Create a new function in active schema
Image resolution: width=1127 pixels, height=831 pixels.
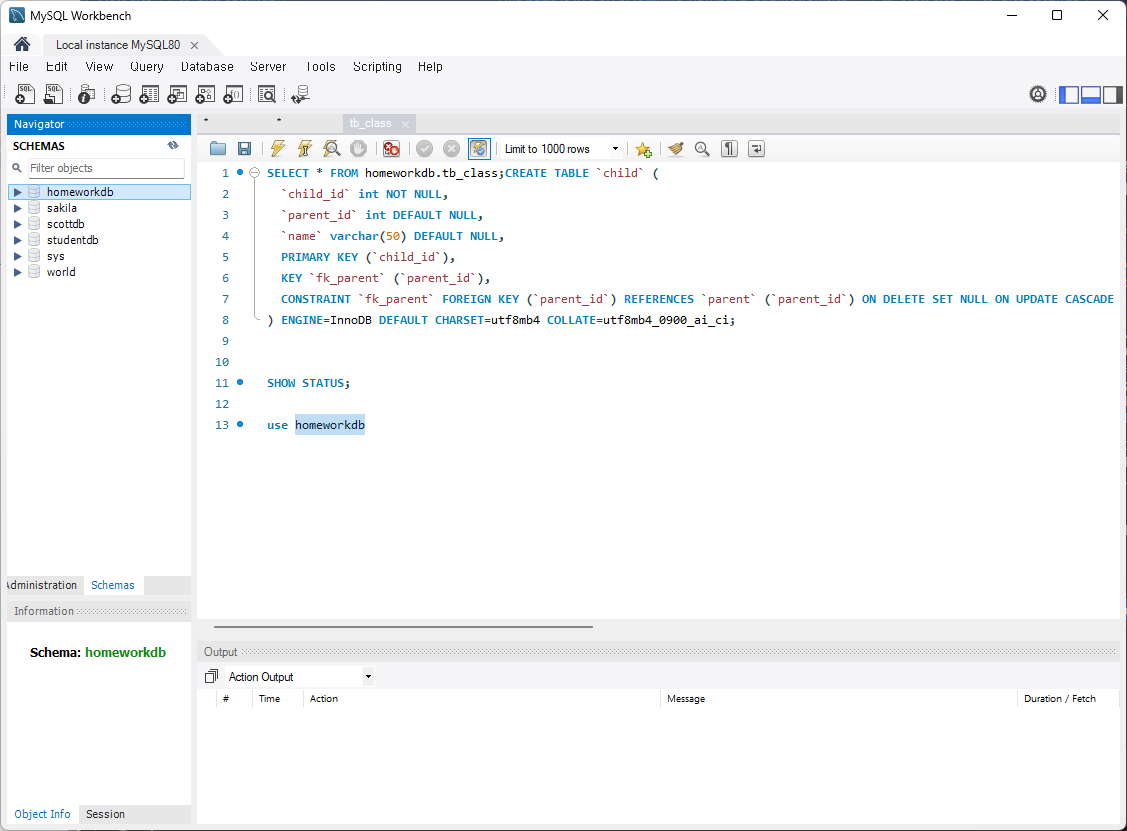[233, 93]
